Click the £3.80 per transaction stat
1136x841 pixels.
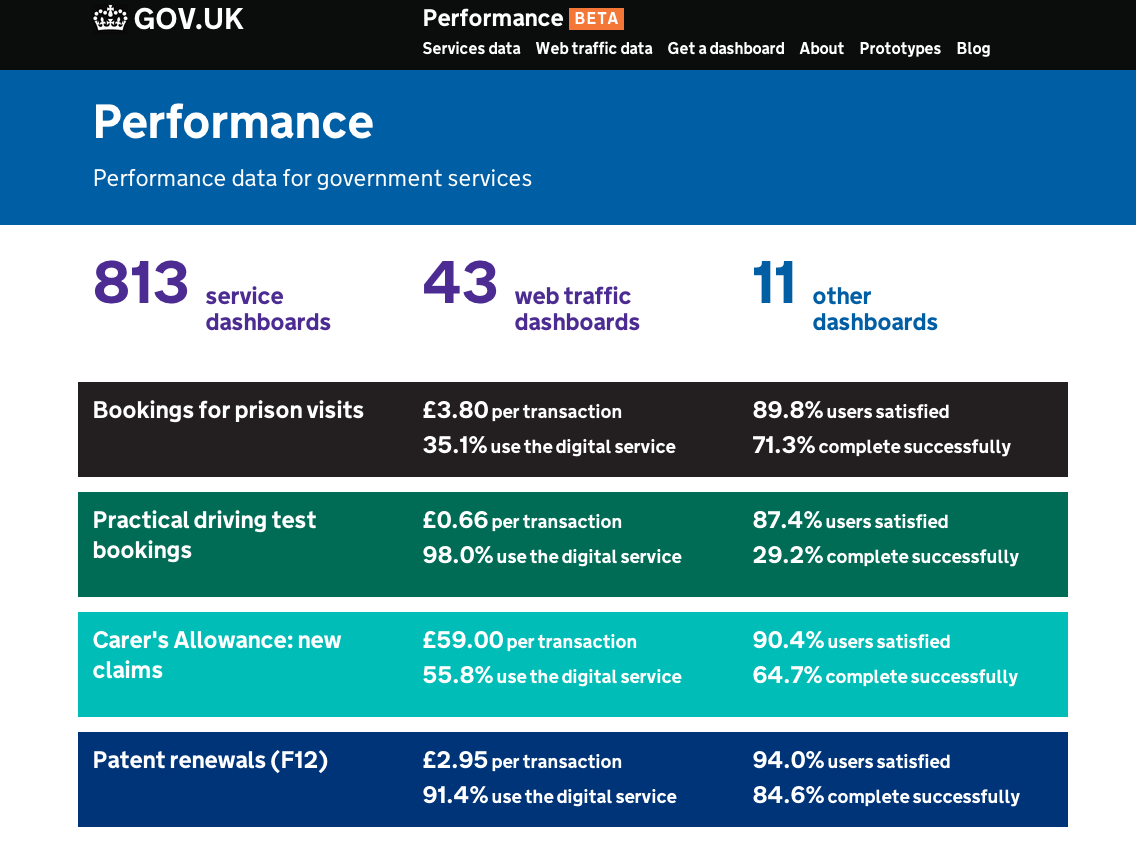[x=521, y=411]
